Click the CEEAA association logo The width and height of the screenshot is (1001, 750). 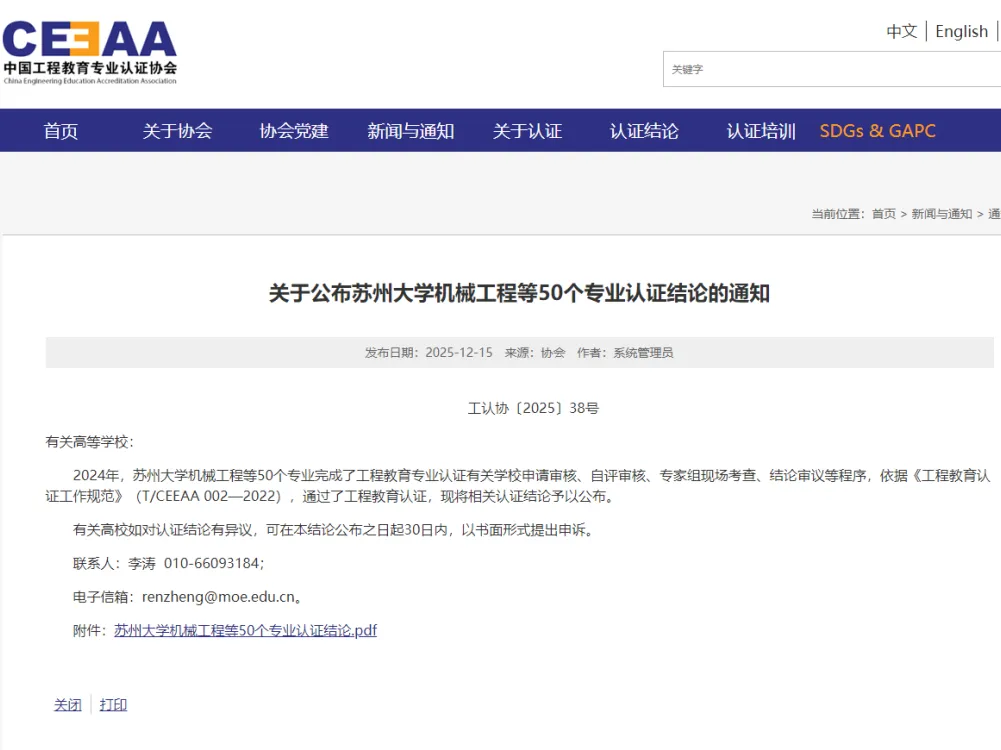(x=90, y=53)
